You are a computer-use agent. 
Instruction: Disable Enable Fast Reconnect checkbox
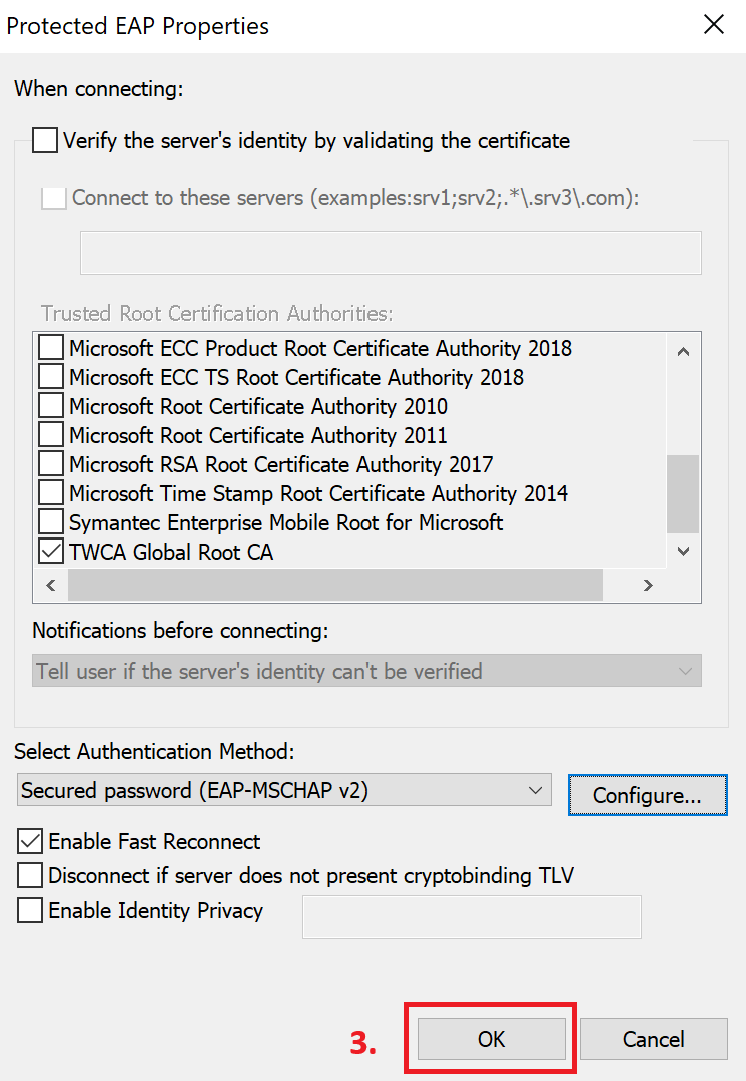coord(31,841)
